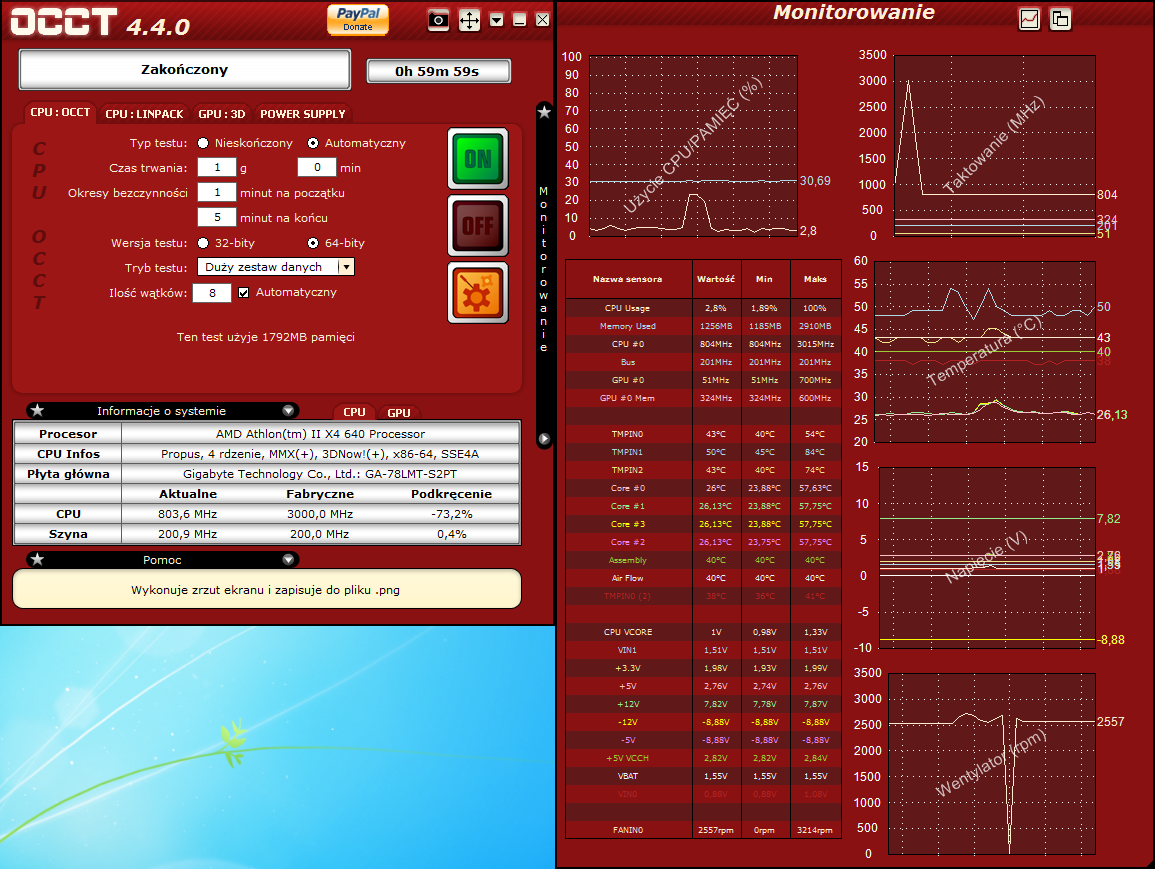Image resolution: width=1155 pixels, height=869 pixels.
Task: Select the TMPIN1 sensor row
Action: (703, 452)
